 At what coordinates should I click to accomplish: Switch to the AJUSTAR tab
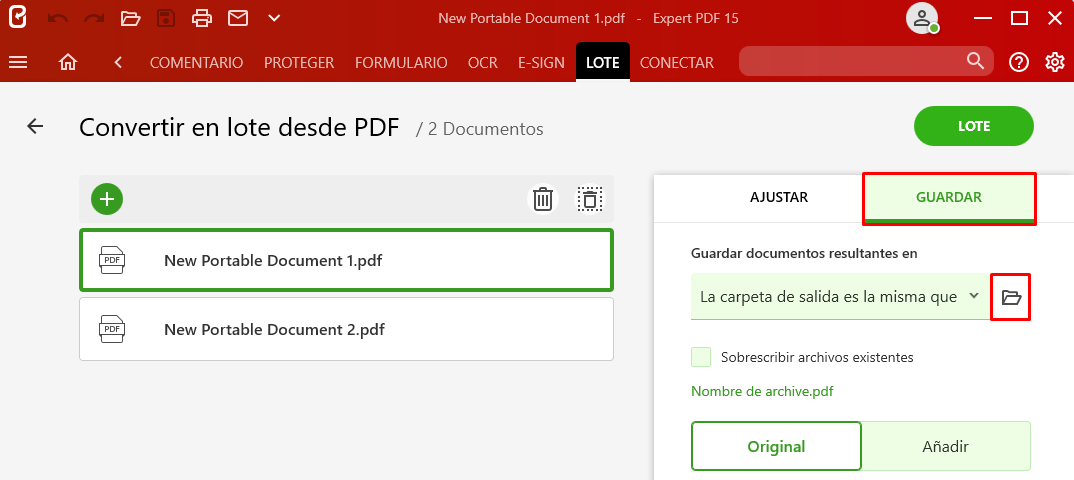pos(779,198)
